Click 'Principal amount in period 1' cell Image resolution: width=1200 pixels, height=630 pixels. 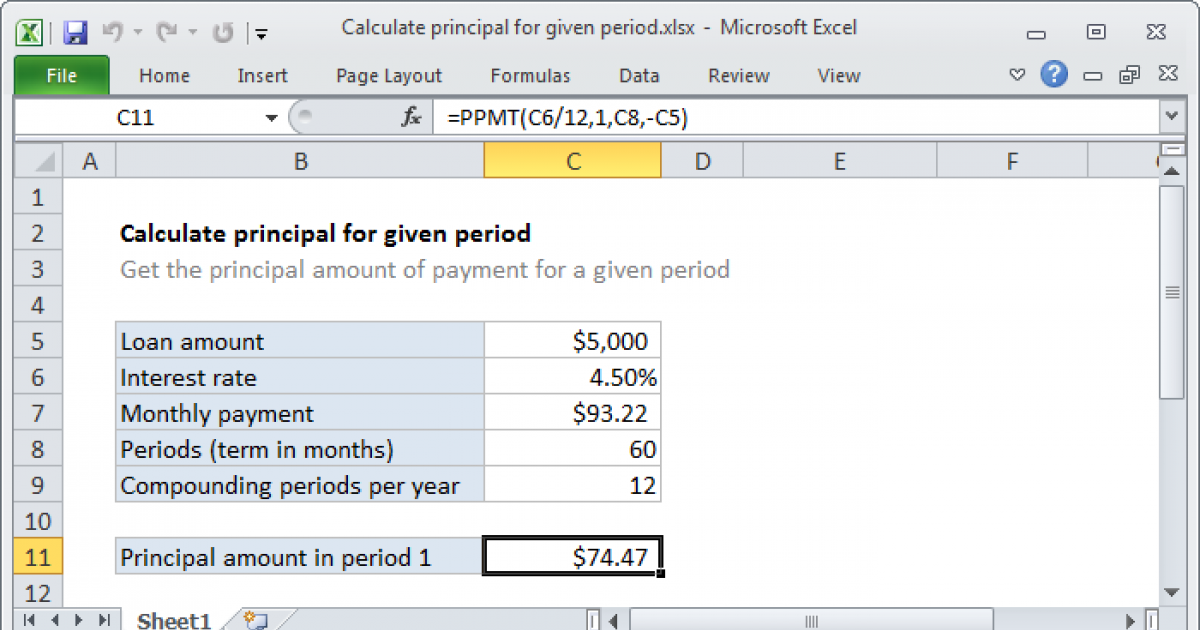pyautogui.click(x=300, y=557)
